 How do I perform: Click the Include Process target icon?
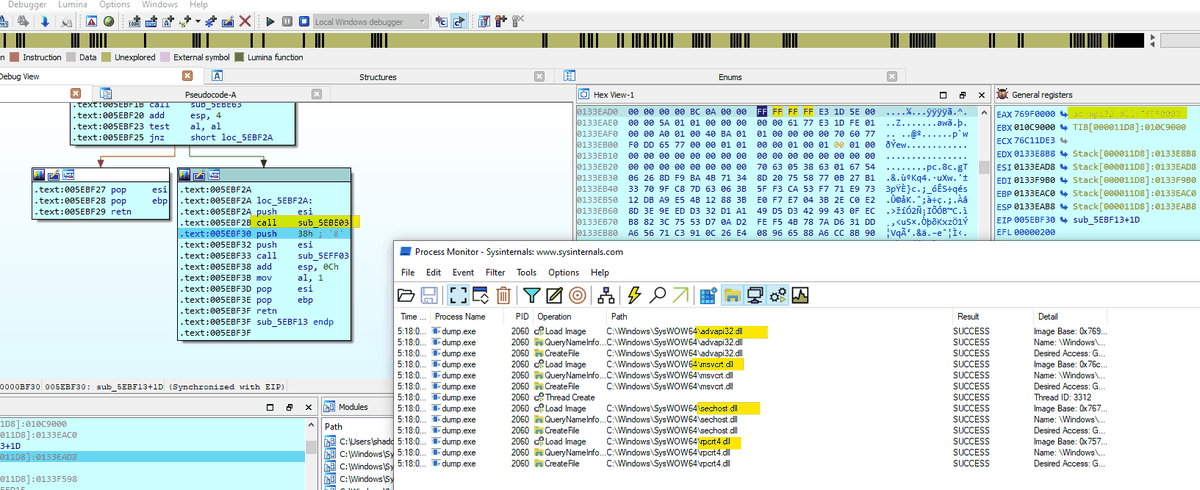tap(577, 295)
